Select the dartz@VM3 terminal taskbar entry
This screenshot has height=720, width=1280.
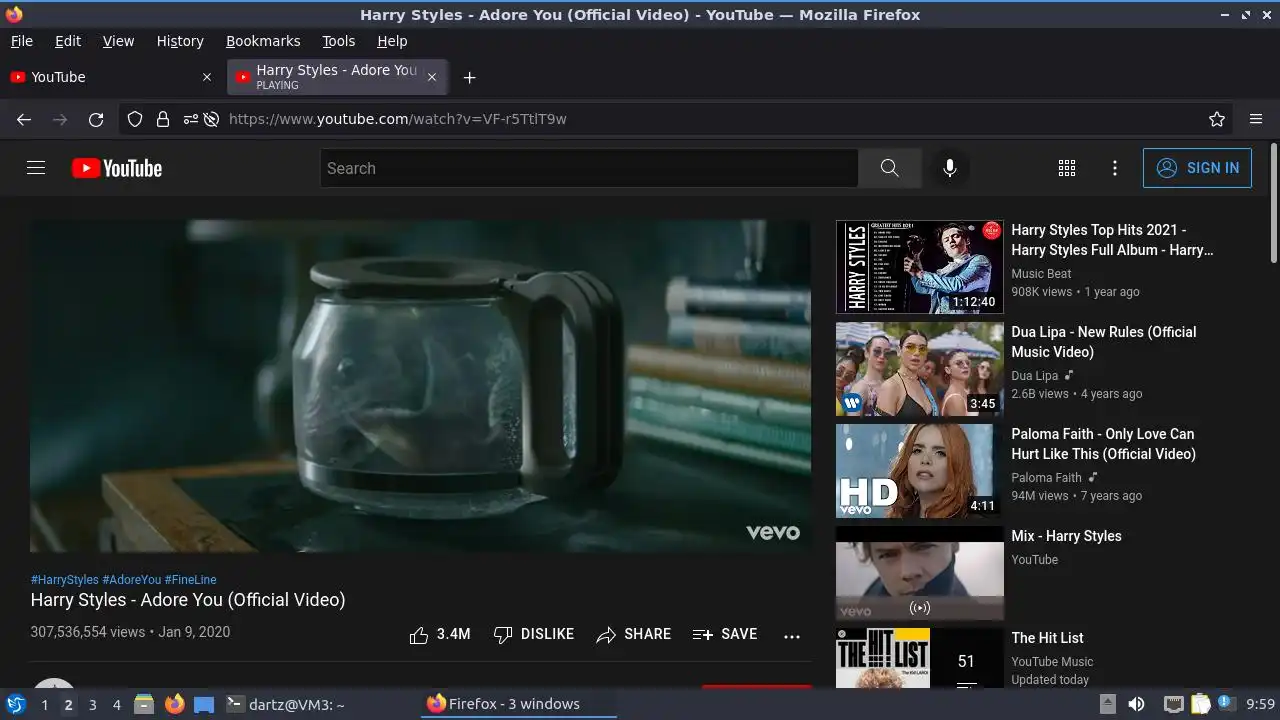pos(285,704)
